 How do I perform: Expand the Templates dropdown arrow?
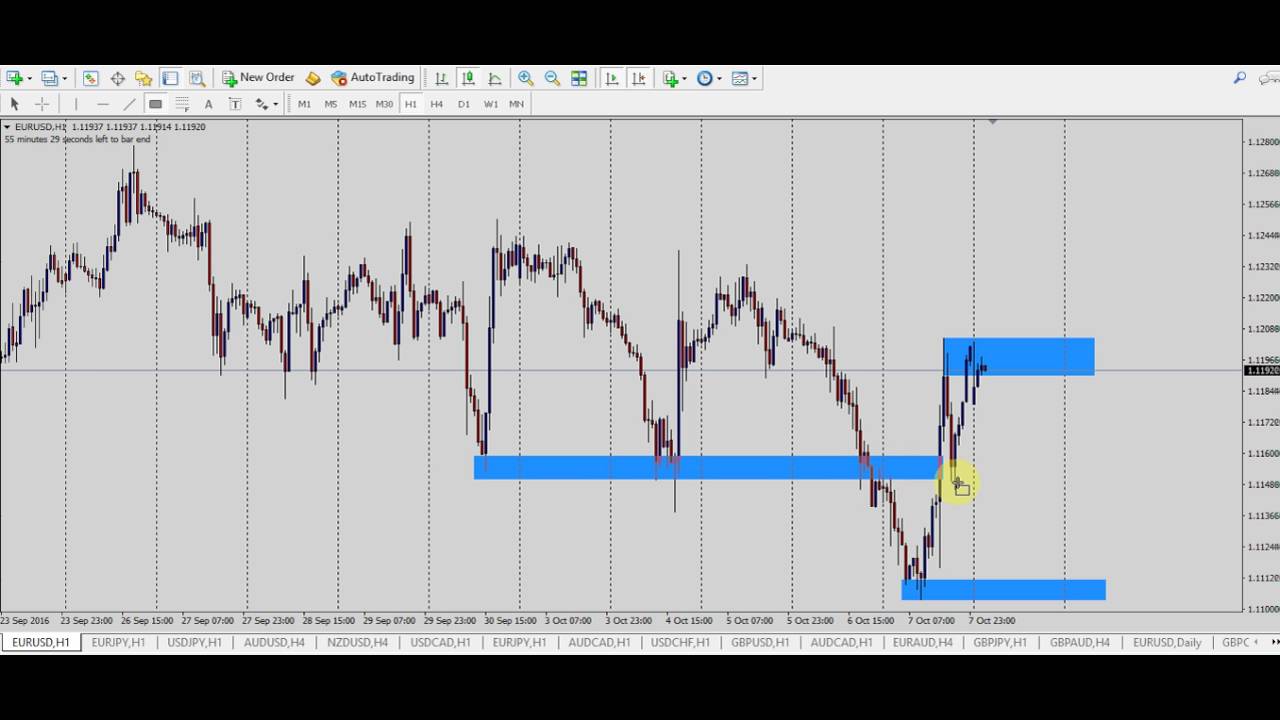[754, 78]
